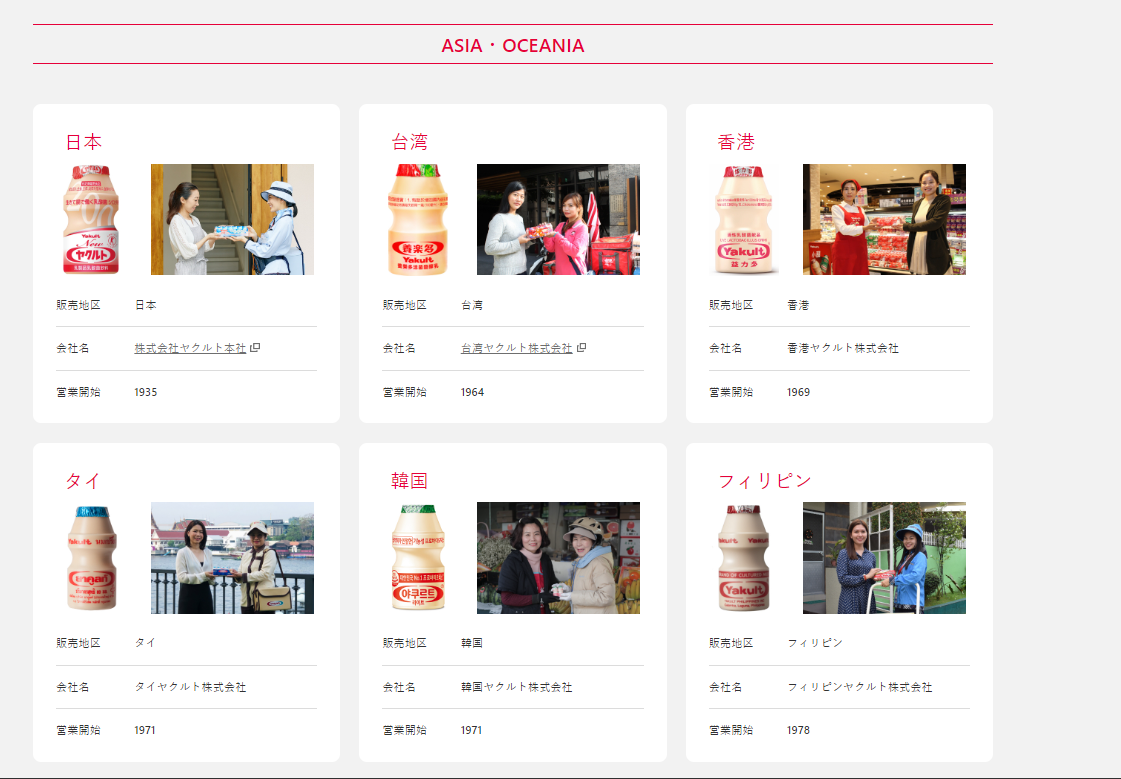1121x779 pixels.
Task: Click the external-link icon beside 台湾ヤクルト株式会社
Action: pyautogui.click(x=581, y=347)
